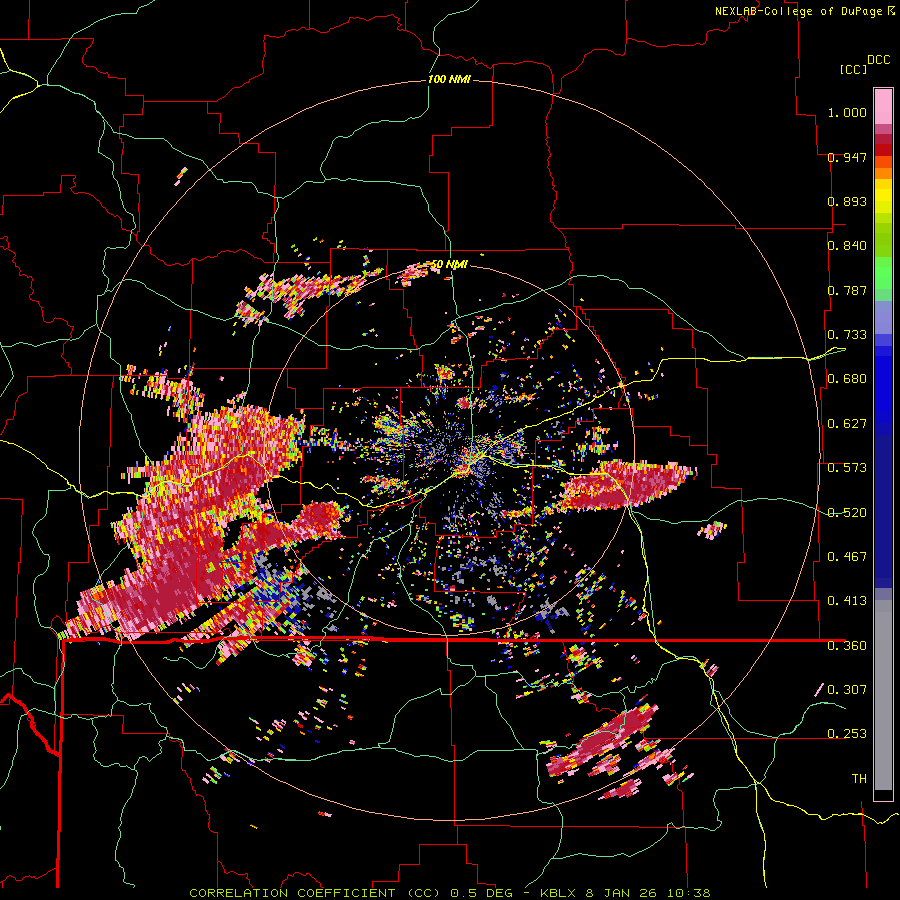The width and height of the screenshot is (900, 900).
Task: Select the 0.467 scale value
Action: 847,557
